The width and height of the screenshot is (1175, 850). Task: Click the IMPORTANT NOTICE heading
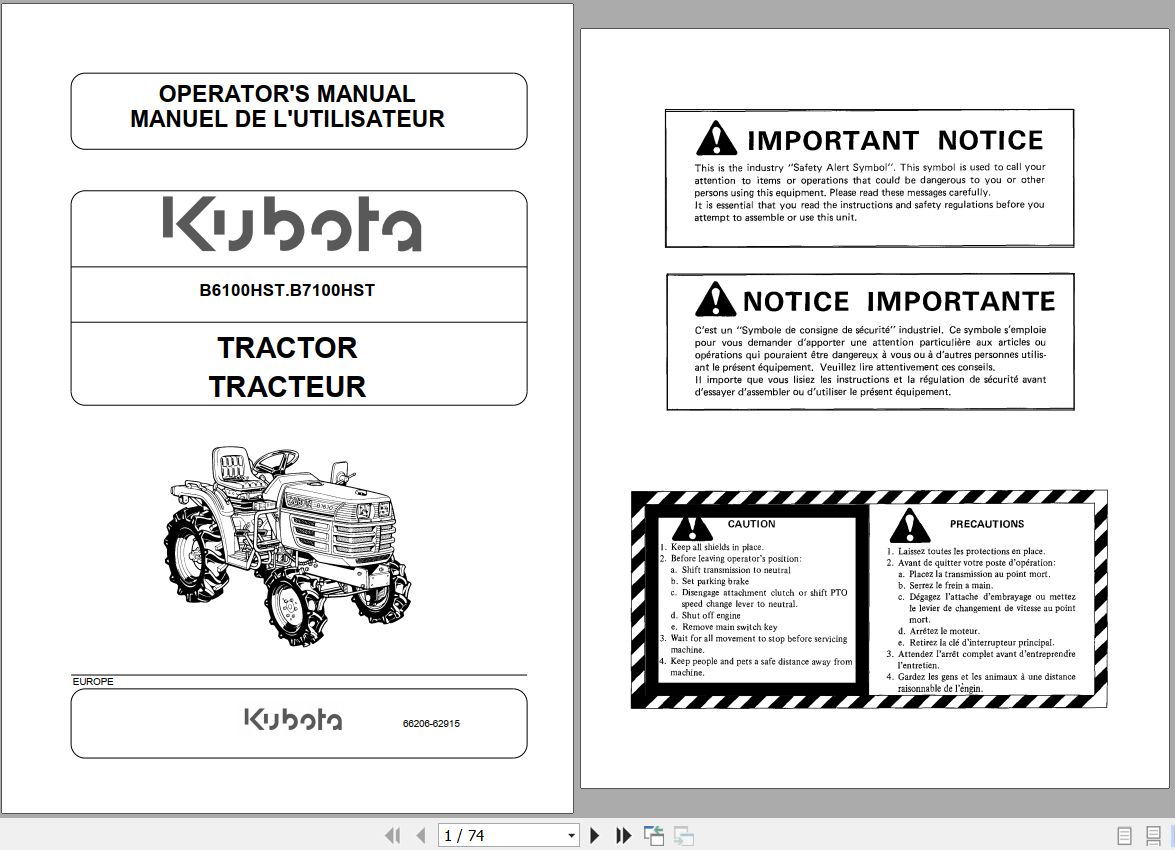coord(895,140)
